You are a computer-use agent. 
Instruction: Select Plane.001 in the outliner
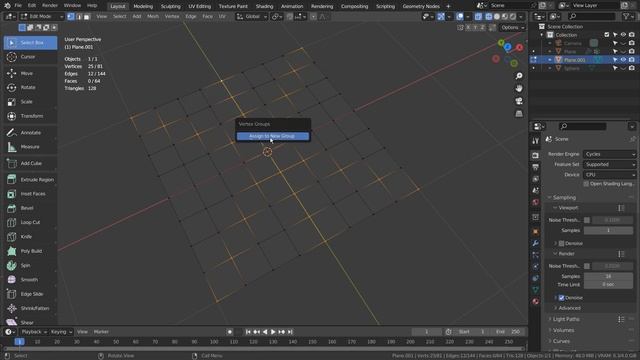pos(575,60)
